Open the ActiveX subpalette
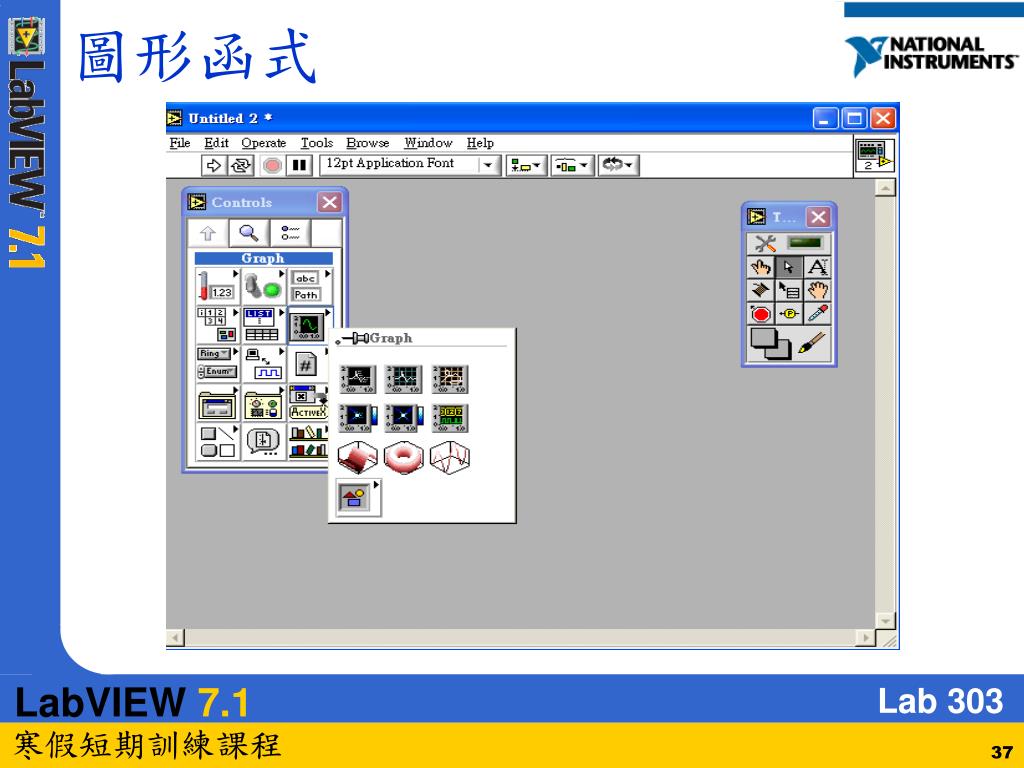The image size is (1024, 768). [308, 403]
